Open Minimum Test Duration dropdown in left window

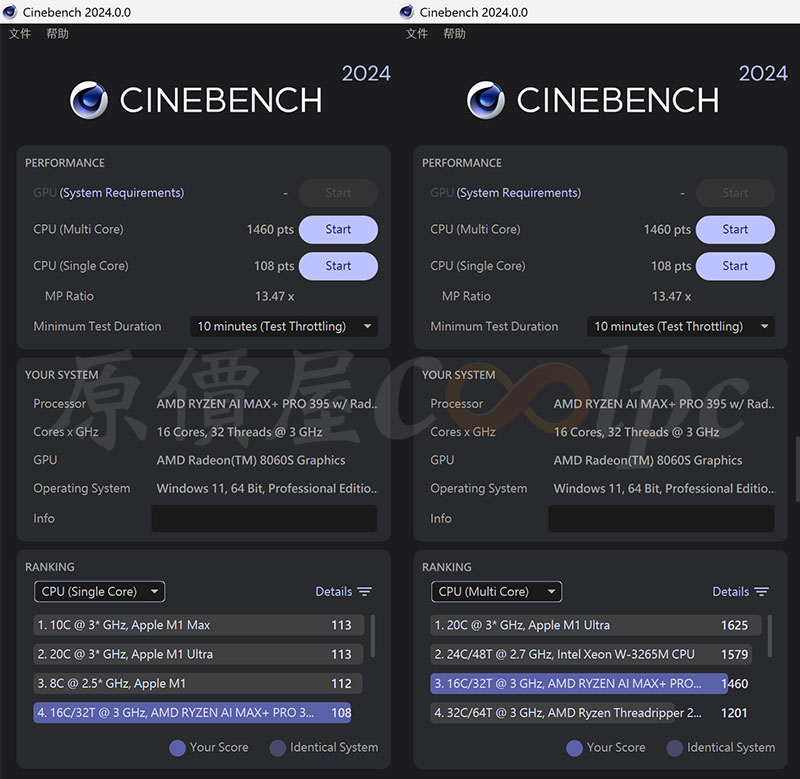(284, 326)
